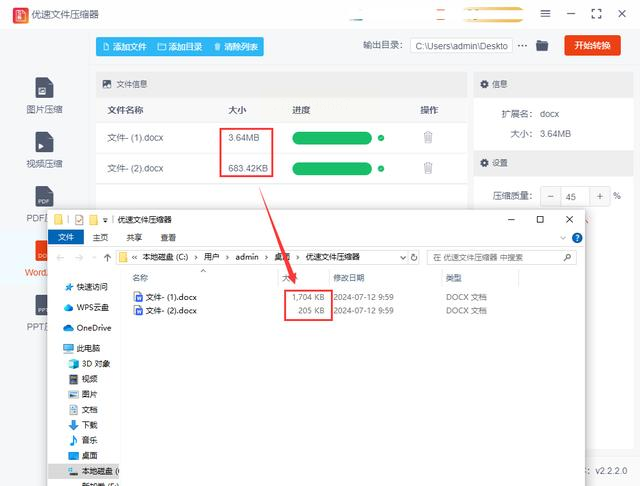Open 桌面 folder in navigation pane
The width and height of the screenshot is (640, 486).
83,455
